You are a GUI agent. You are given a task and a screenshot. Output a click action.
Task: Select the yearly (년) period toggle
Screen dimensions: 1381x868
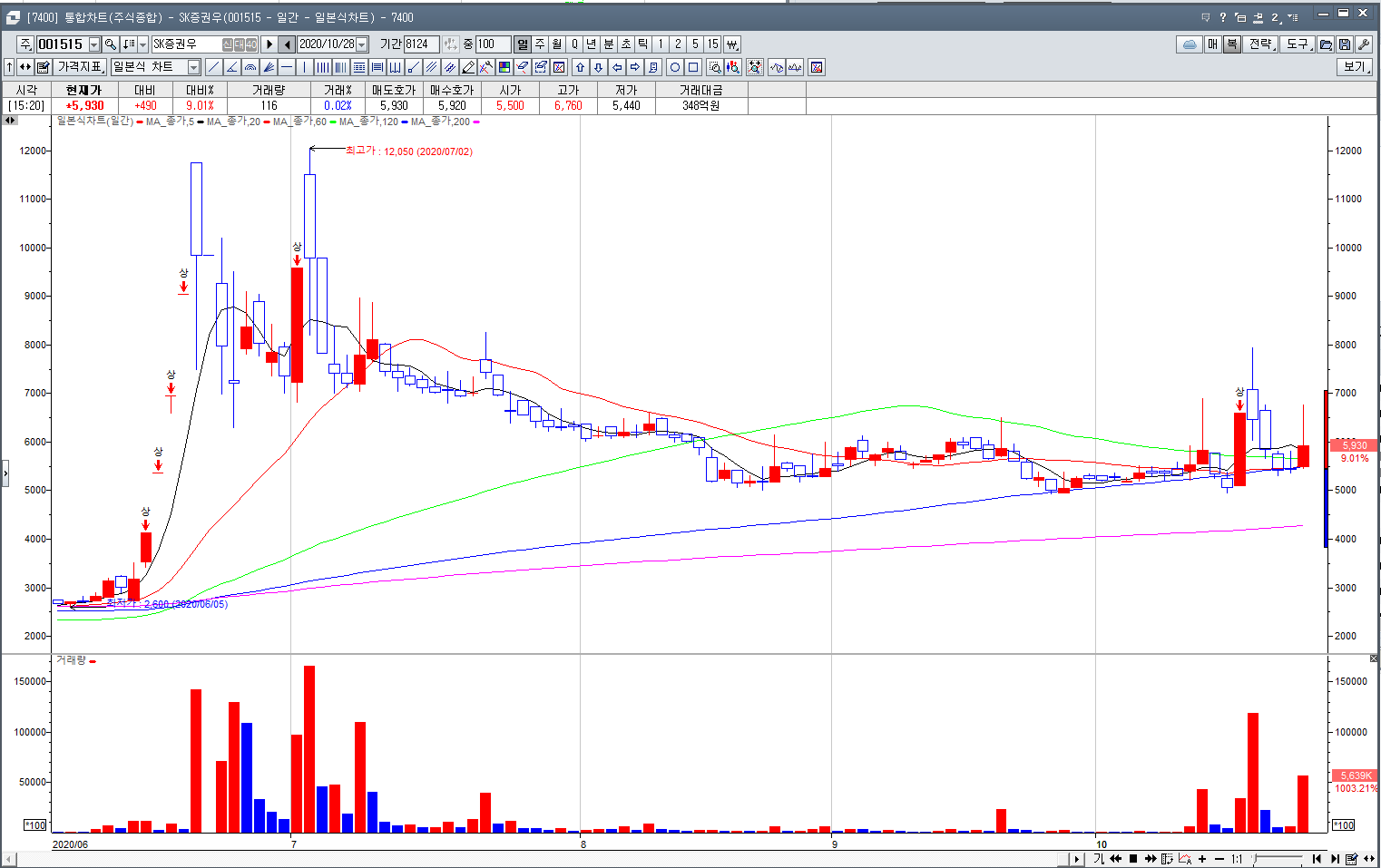coord(592,44)
